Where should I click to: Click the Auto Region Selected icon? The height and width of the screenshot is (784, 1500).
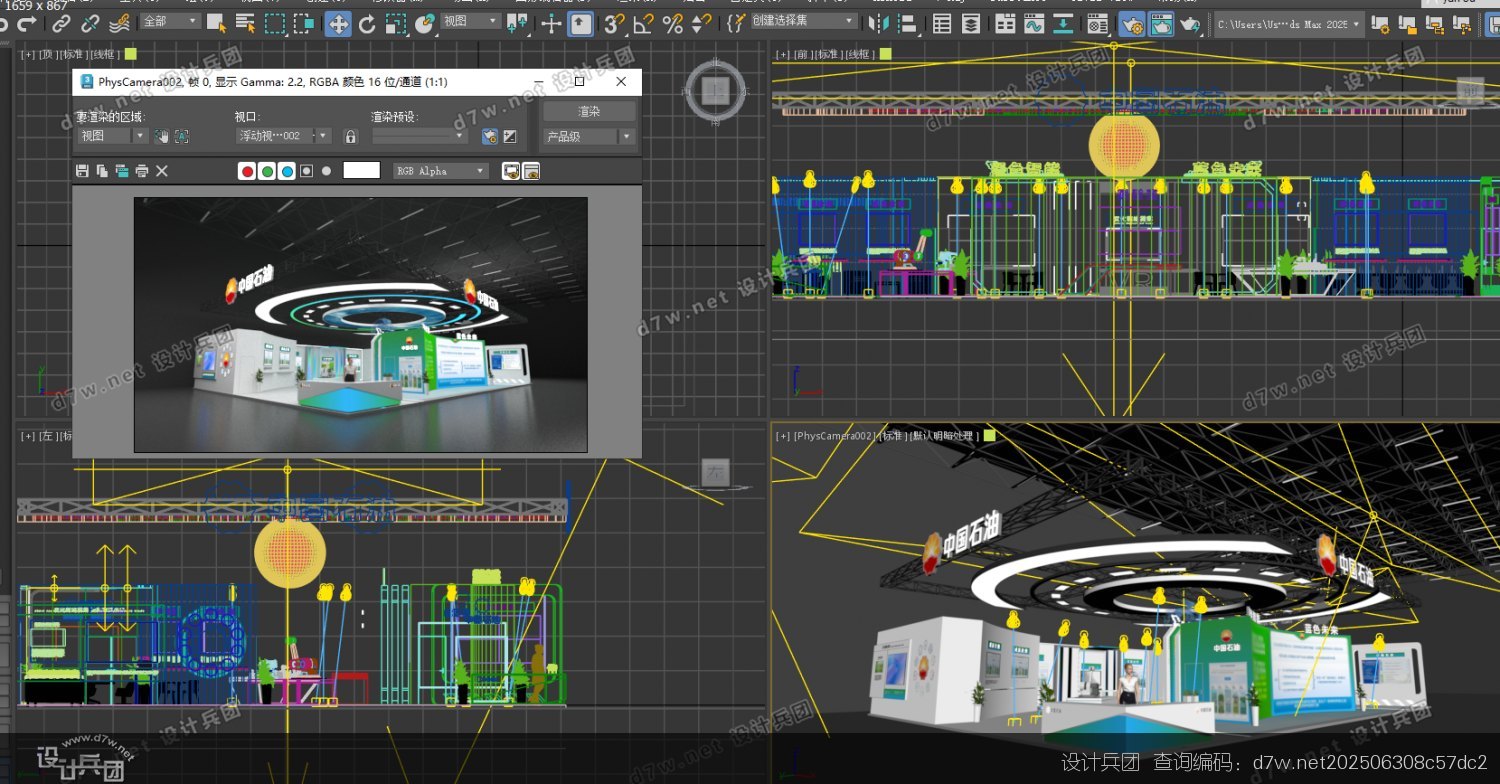pos(182,136)
